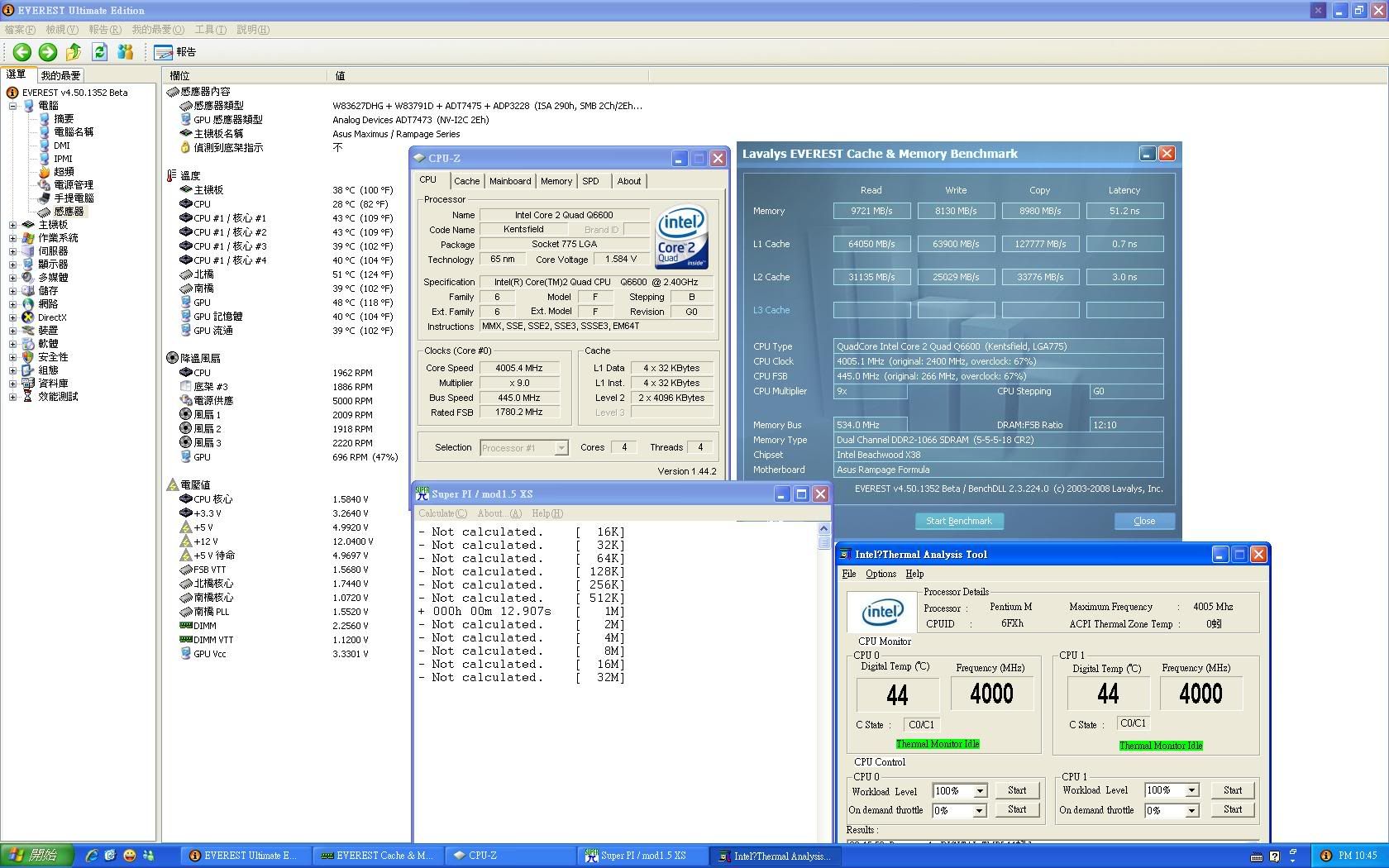Click the Refresh icon in EVEREST toolbar
1389x868 pixels.
(x=99, y=52)
